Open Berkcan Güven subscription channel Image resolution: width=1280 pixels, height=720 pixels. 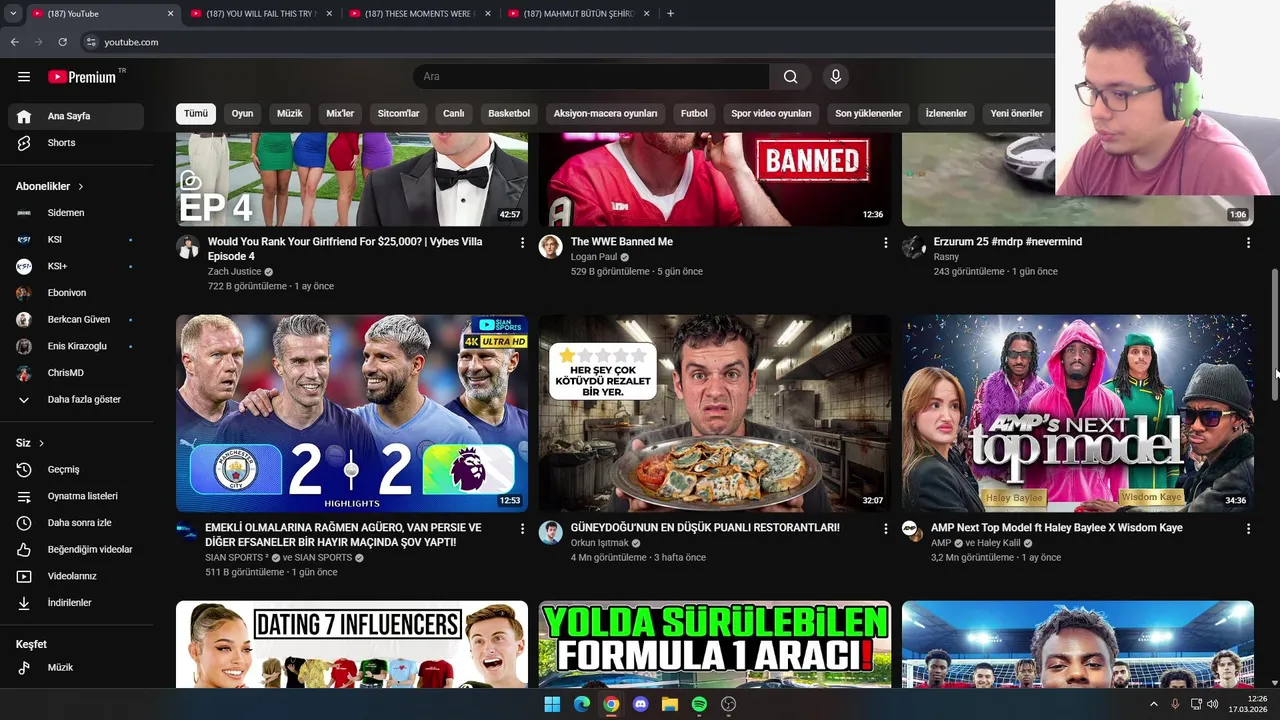76,320
